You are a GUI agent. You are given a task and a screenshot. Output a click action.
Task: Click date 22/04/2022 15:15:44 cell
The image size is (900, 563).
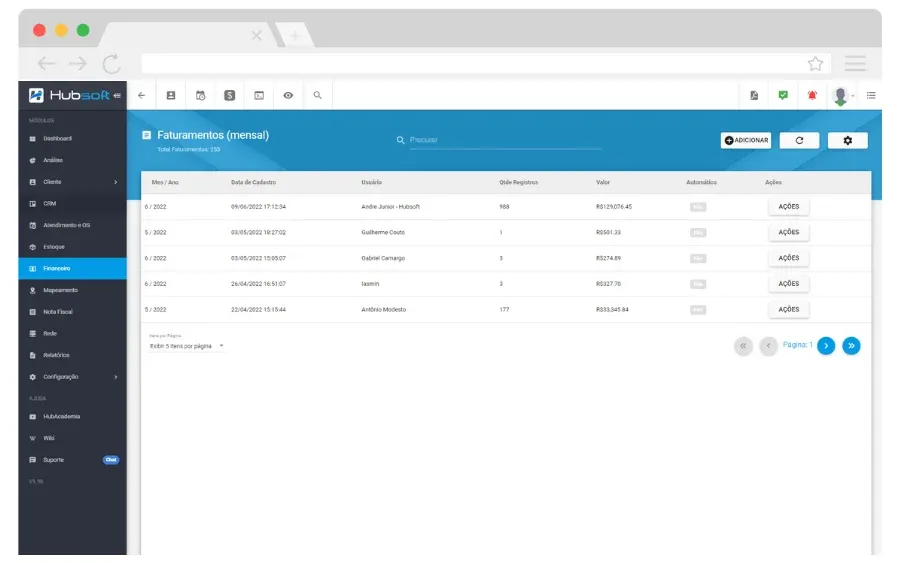click(258, 309)
